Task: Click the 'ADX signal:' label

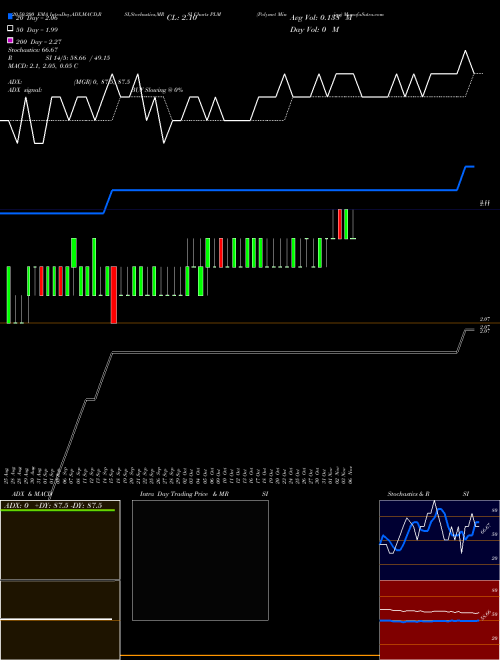Action: pyautogui.click(x=24, y=90)
